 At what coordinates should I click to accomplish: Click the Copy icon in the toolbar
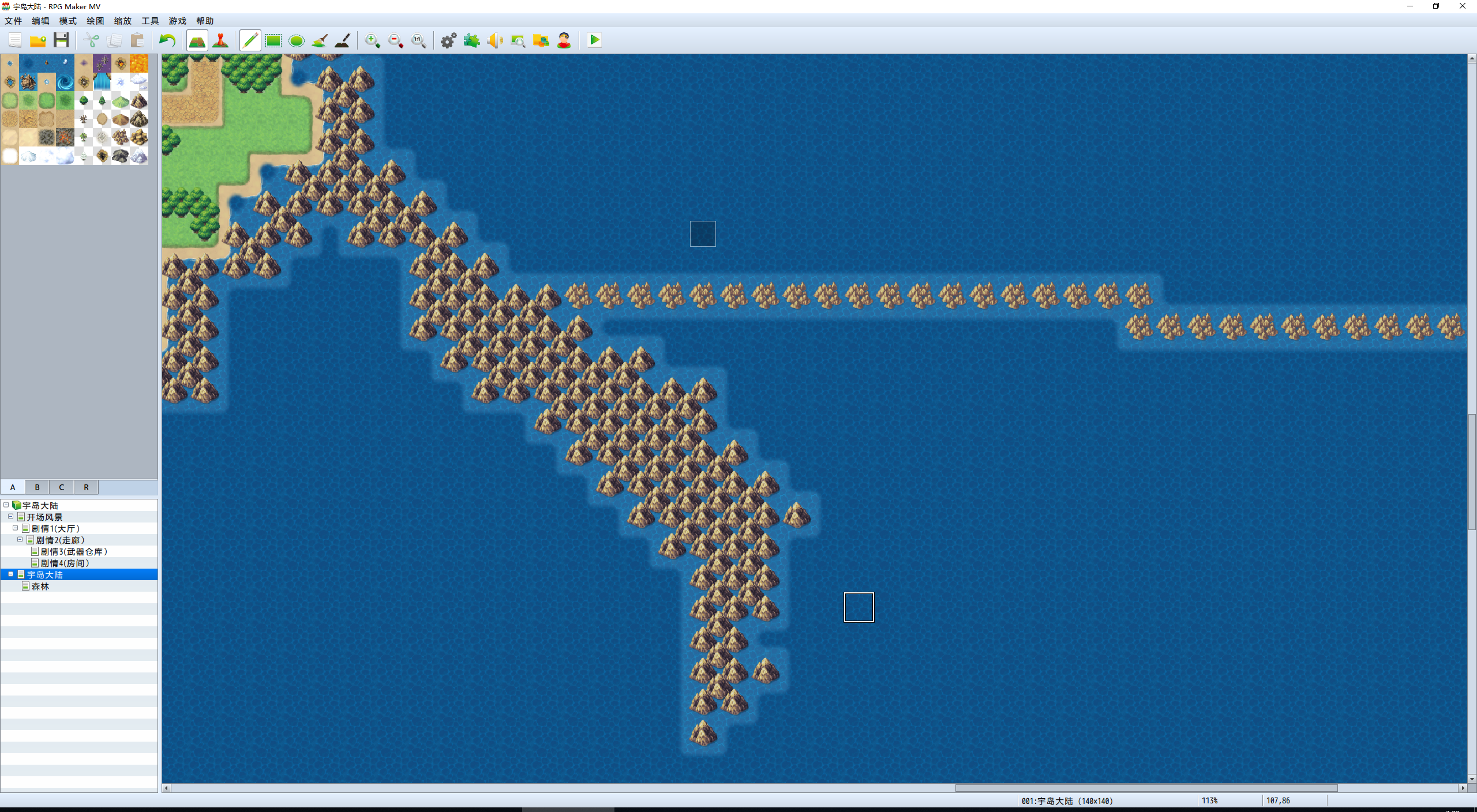pyautogui.click(x=114, y=40)
